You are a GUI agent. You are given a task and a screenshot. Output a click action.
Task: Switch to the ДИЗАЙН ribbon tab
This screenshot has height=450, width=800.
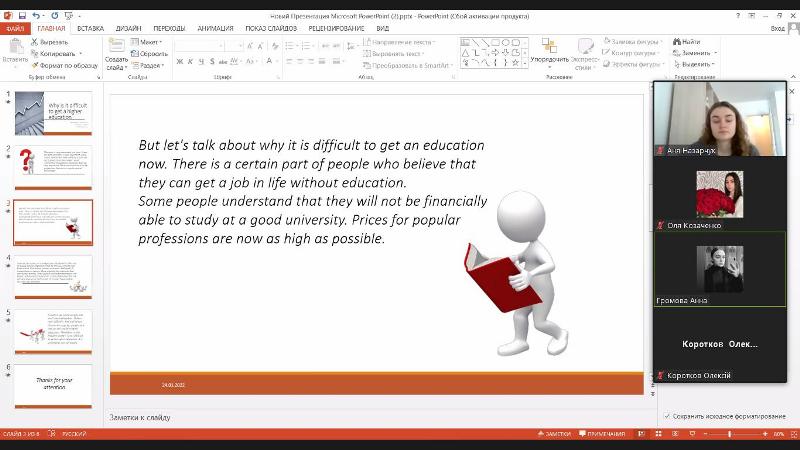(x=128, y=29)
